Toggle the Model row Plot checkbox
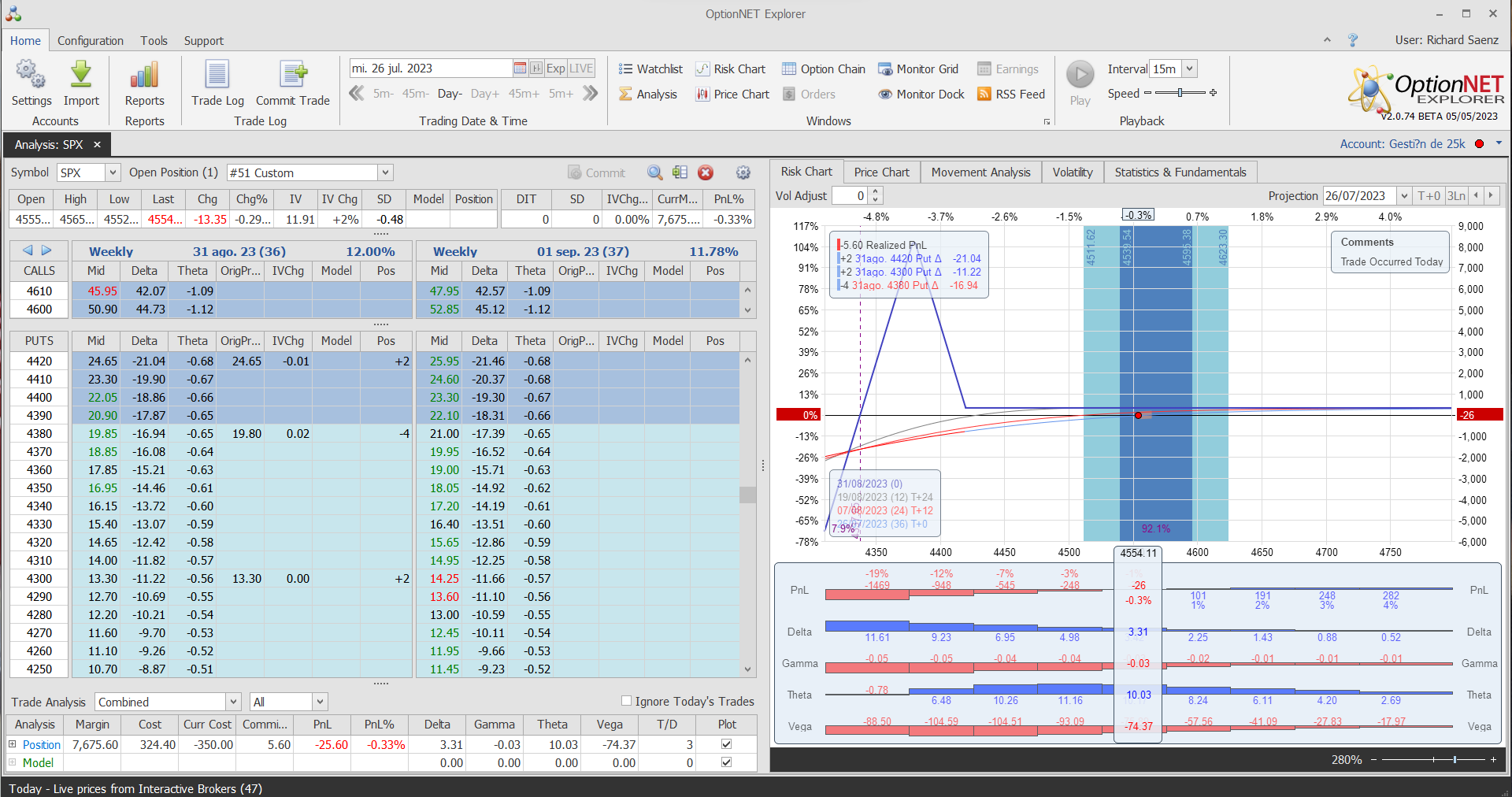The width and height of the screenshot is (1512, 797). 726,762
